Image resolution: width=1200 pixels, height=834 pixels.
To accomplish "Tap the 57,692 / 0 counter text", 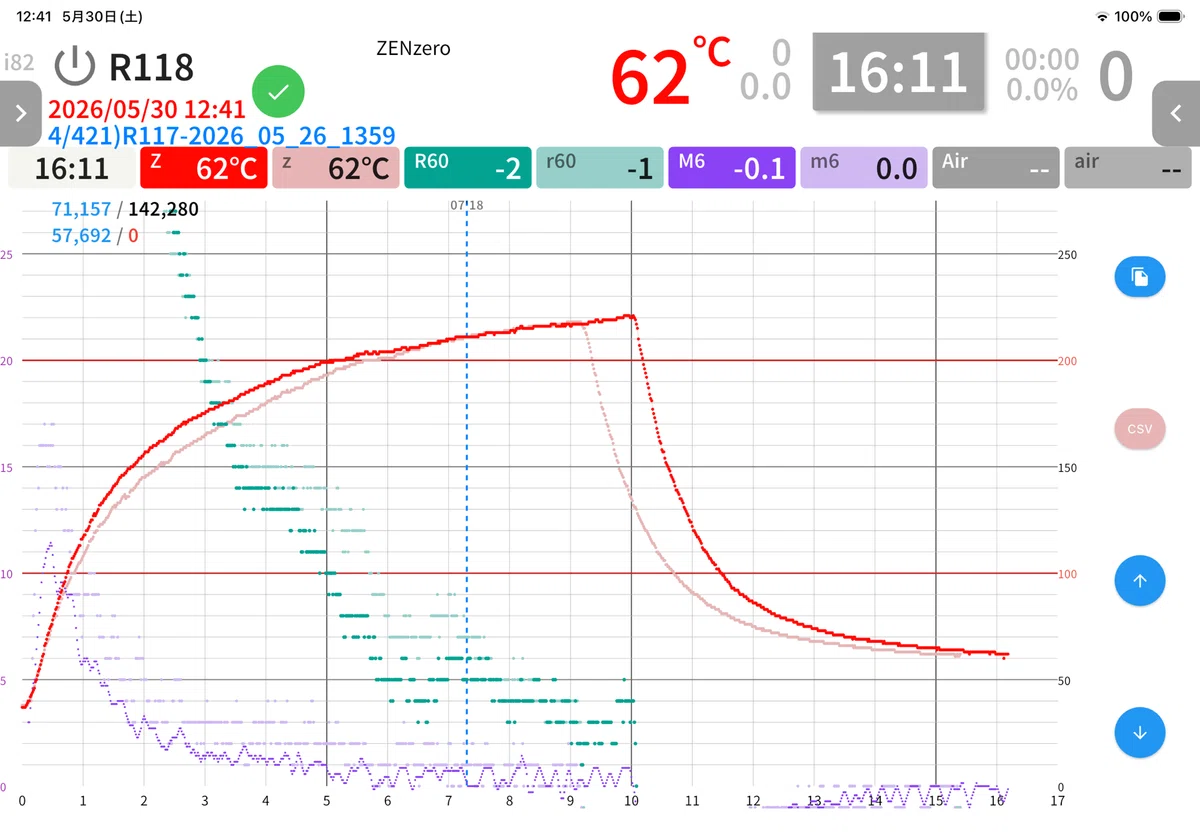I will [x=95, y=236].
